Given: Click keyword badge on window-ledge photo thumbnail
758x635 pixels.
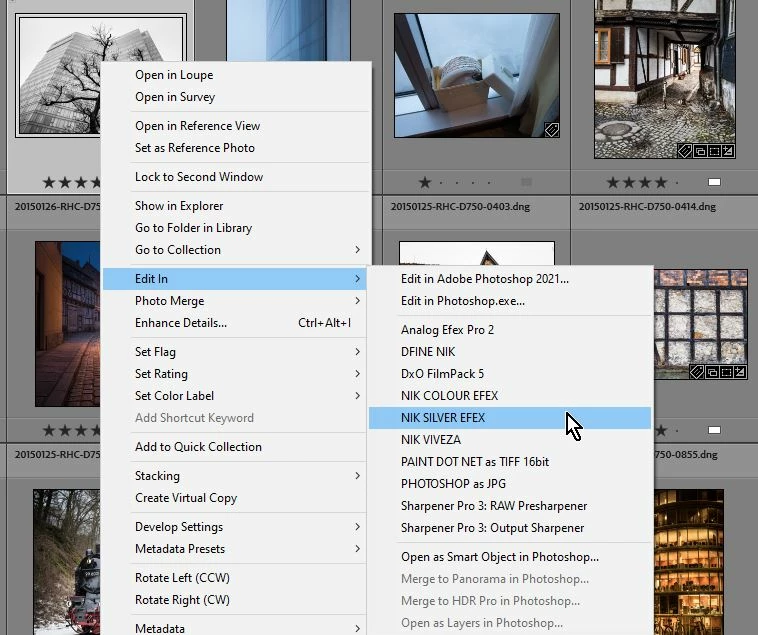Looking at the screenshot, I should coord(552,130).
